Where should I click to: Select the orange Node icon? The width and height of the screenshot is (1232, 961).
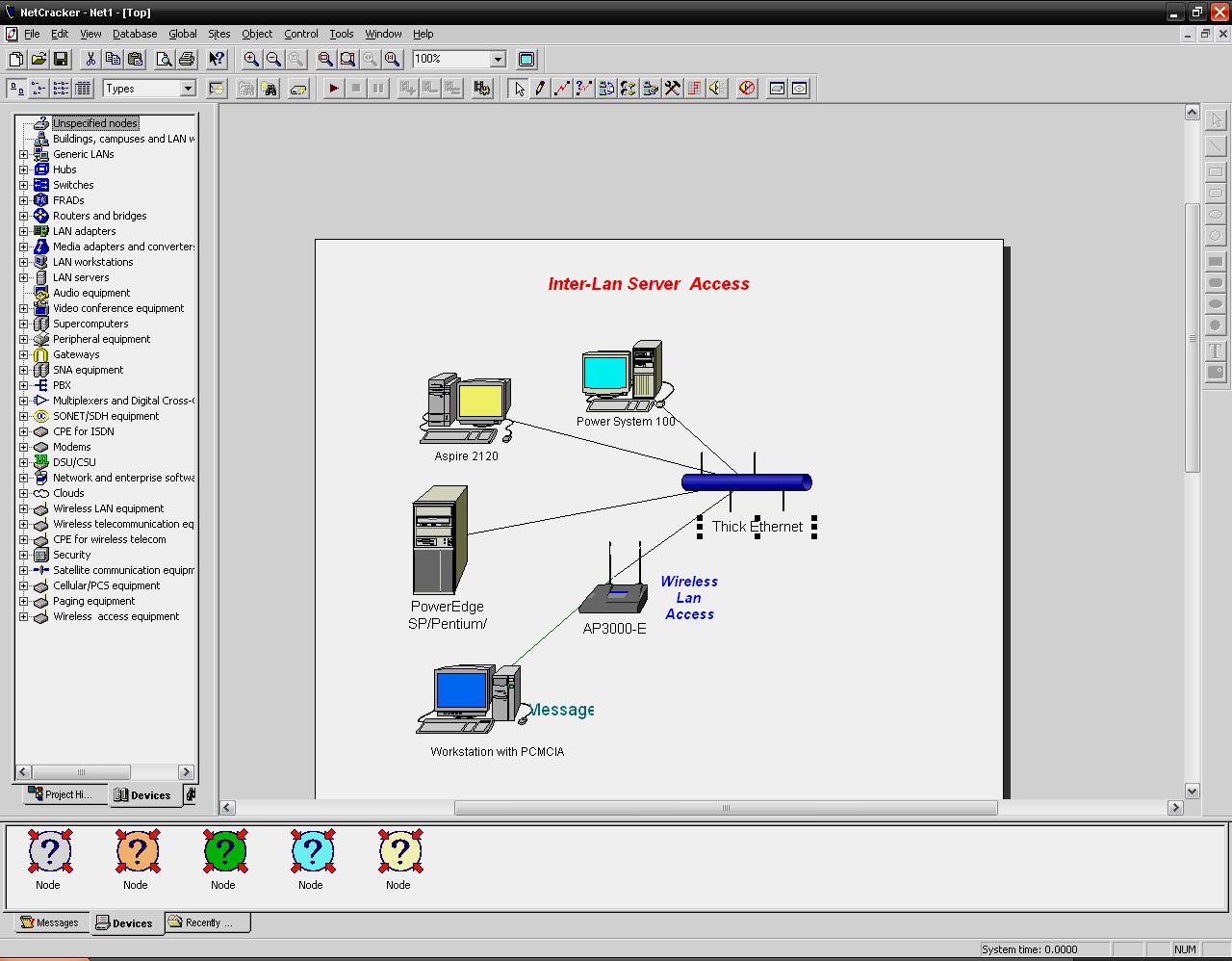click(x=137, y=852)
